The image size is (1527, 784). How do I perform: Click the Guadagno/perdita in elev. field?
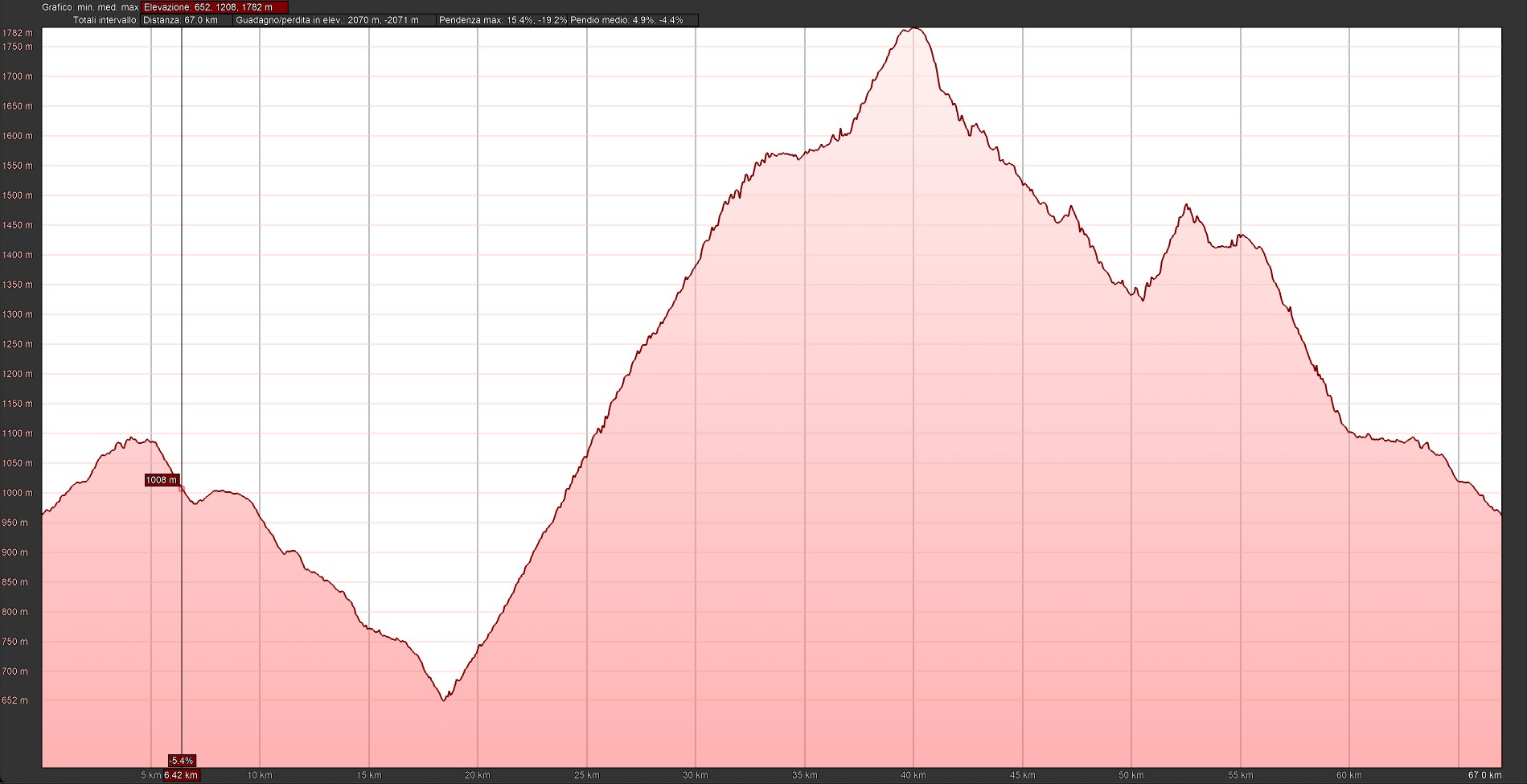tap(334, 20)
